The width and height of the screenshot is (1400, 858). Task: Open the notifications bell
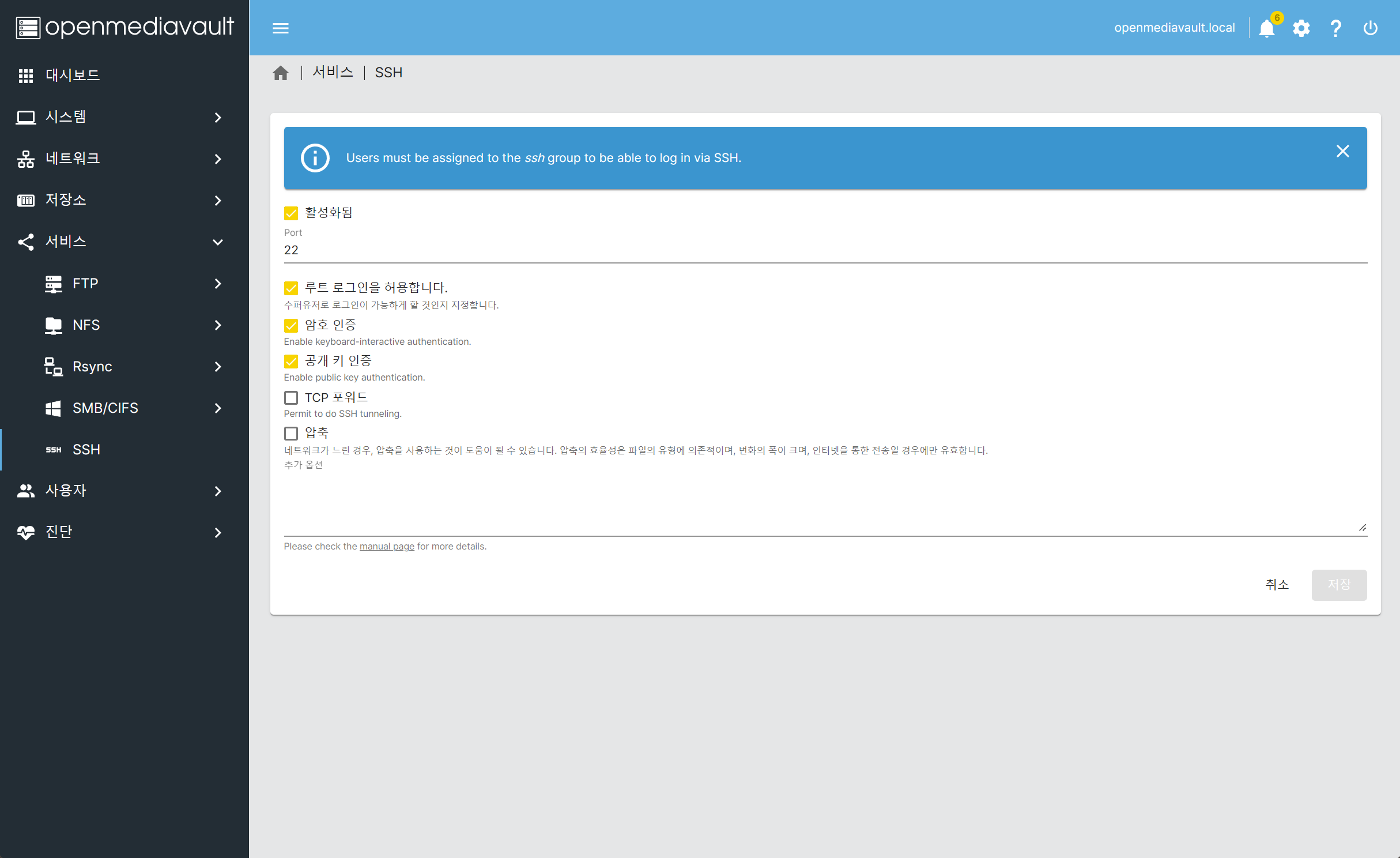click(1267, 28)
